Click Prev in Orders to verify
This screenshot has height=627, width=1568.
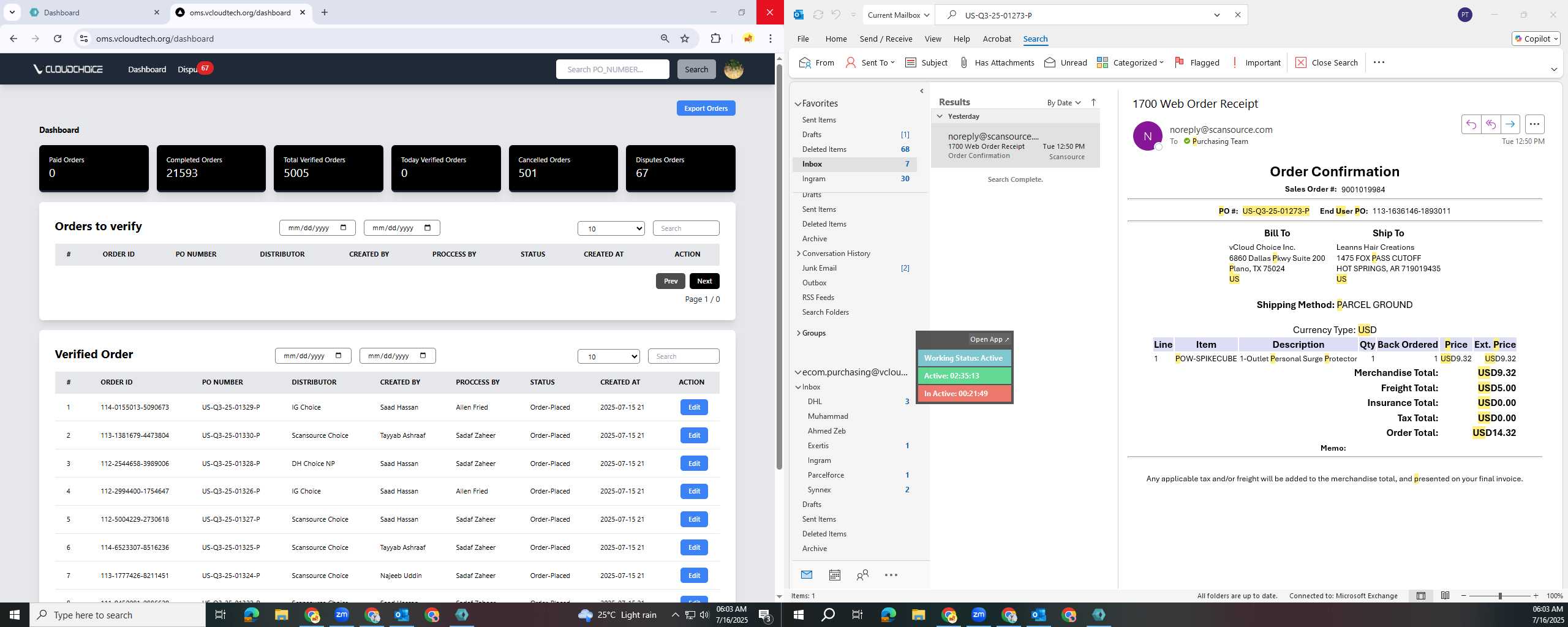click(x=671, y=281)
